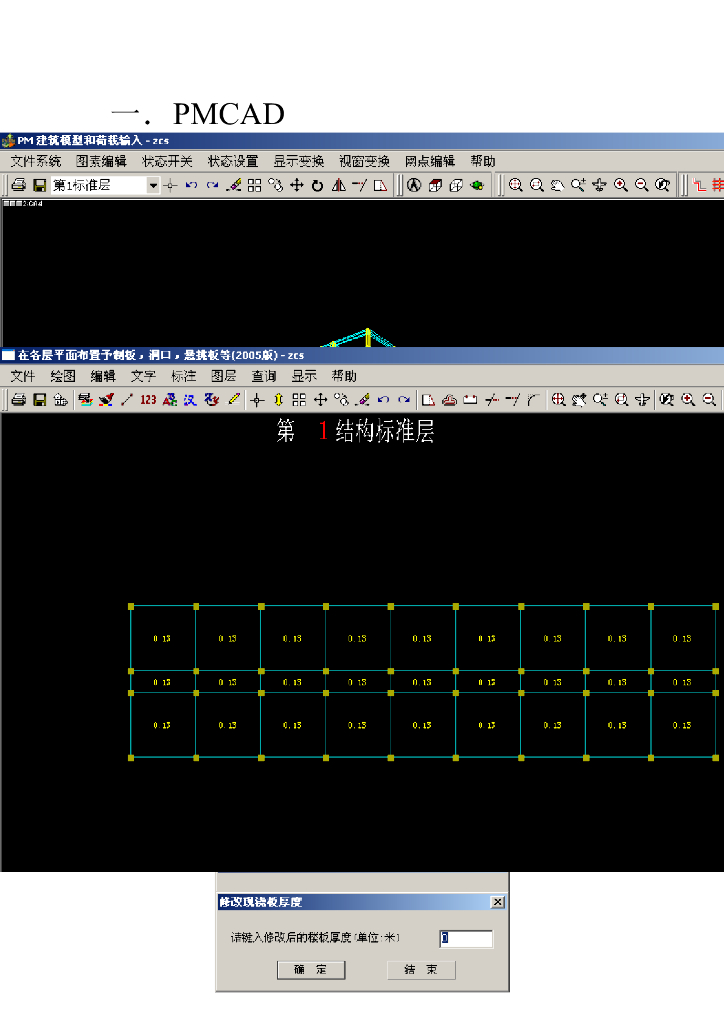Click the printer icon in PM window toolbar
Viewport: 724px width, 1024px height.
tap(18, 185)
